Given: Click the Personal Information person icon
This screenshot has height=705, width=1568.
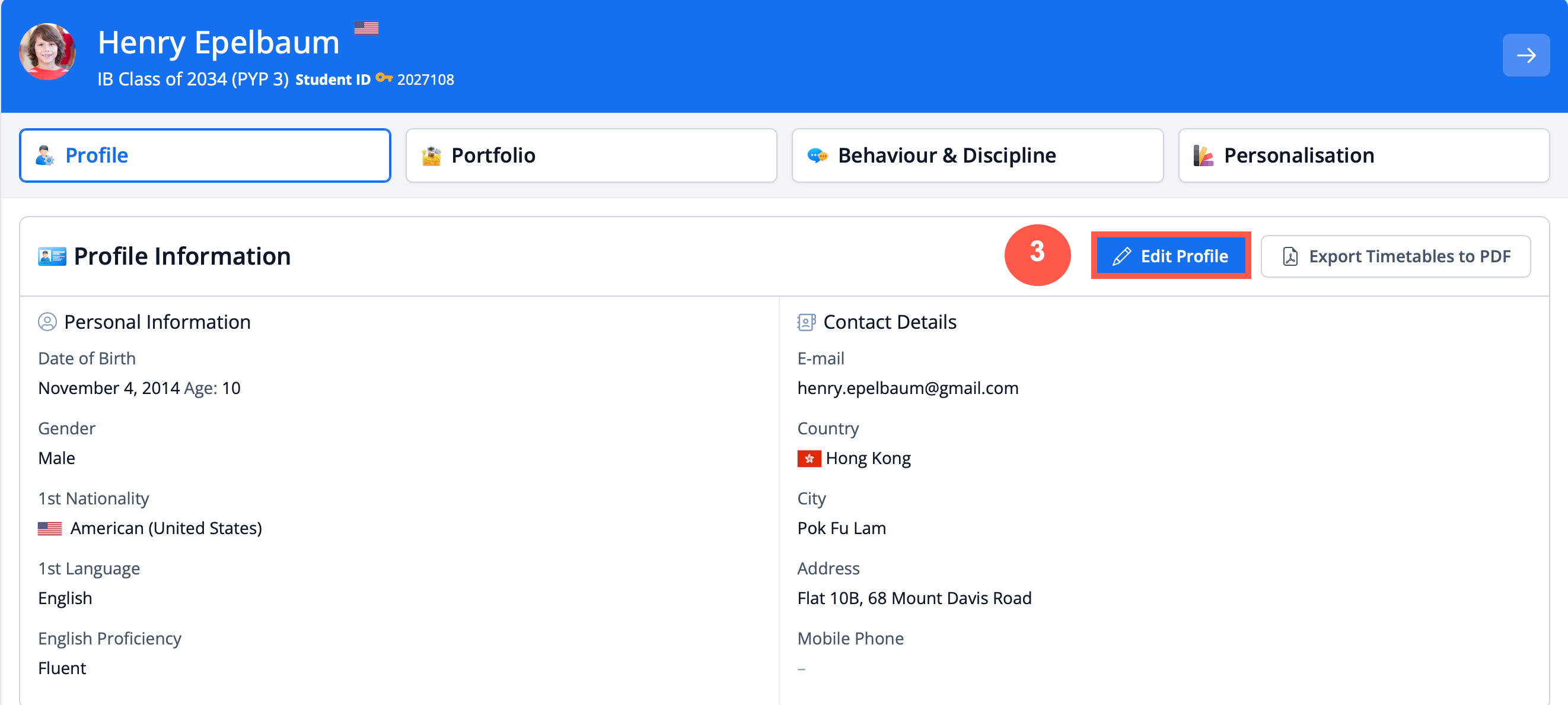Looking at the screenshot, I should (x=47, y=322).
